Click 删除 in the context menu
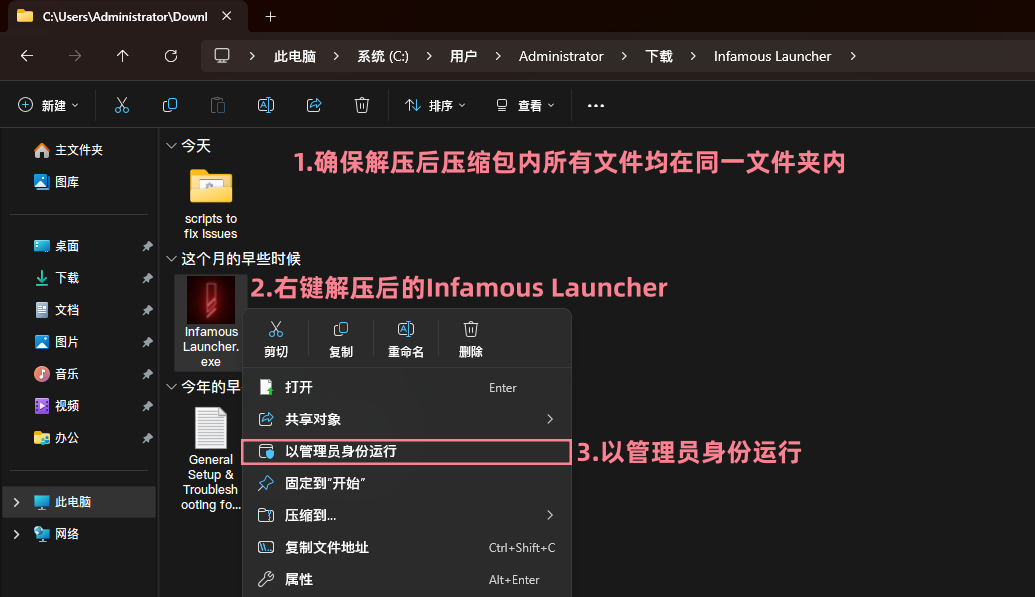The height and width of the screenshot is (597, 1035). pos(471,339)
